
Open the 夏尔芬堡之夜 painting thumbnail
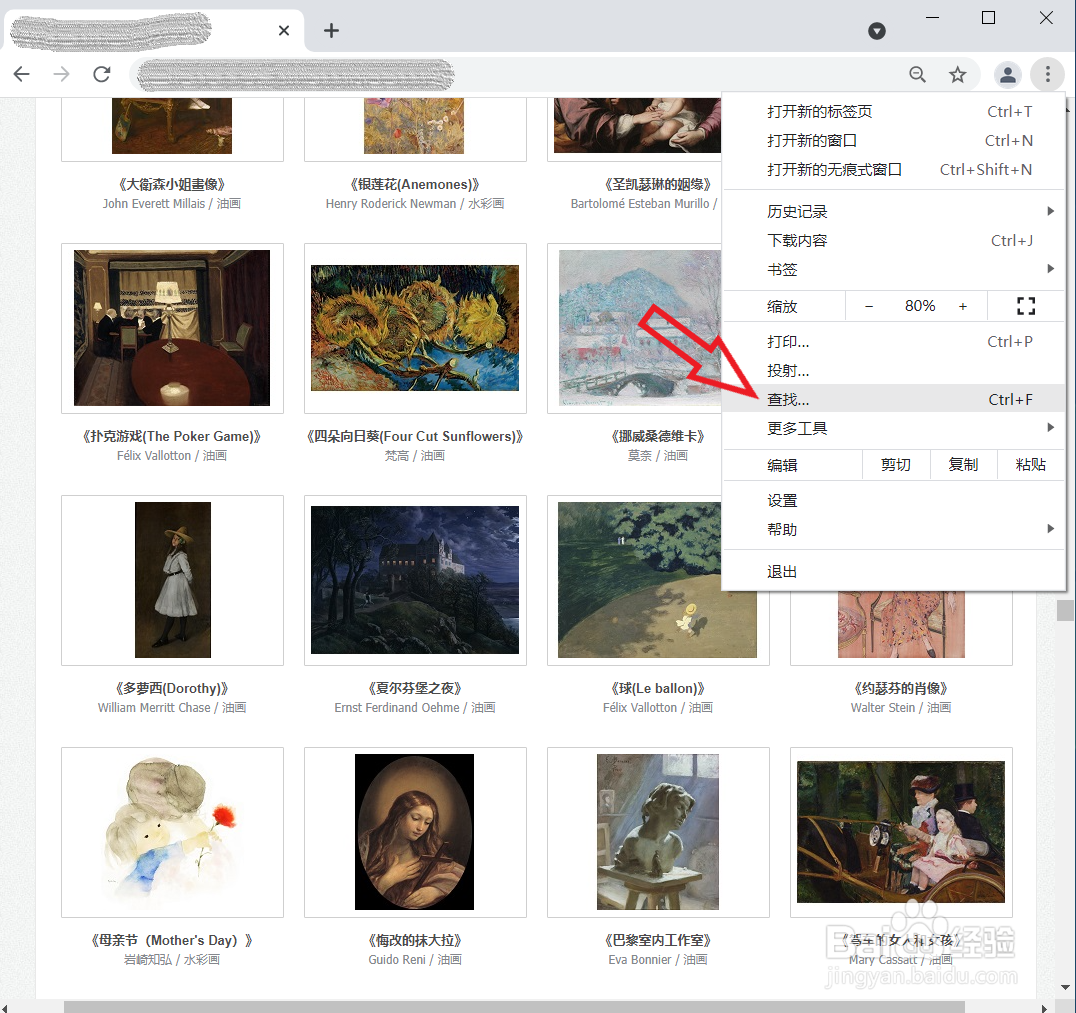(x=415, y=580)
